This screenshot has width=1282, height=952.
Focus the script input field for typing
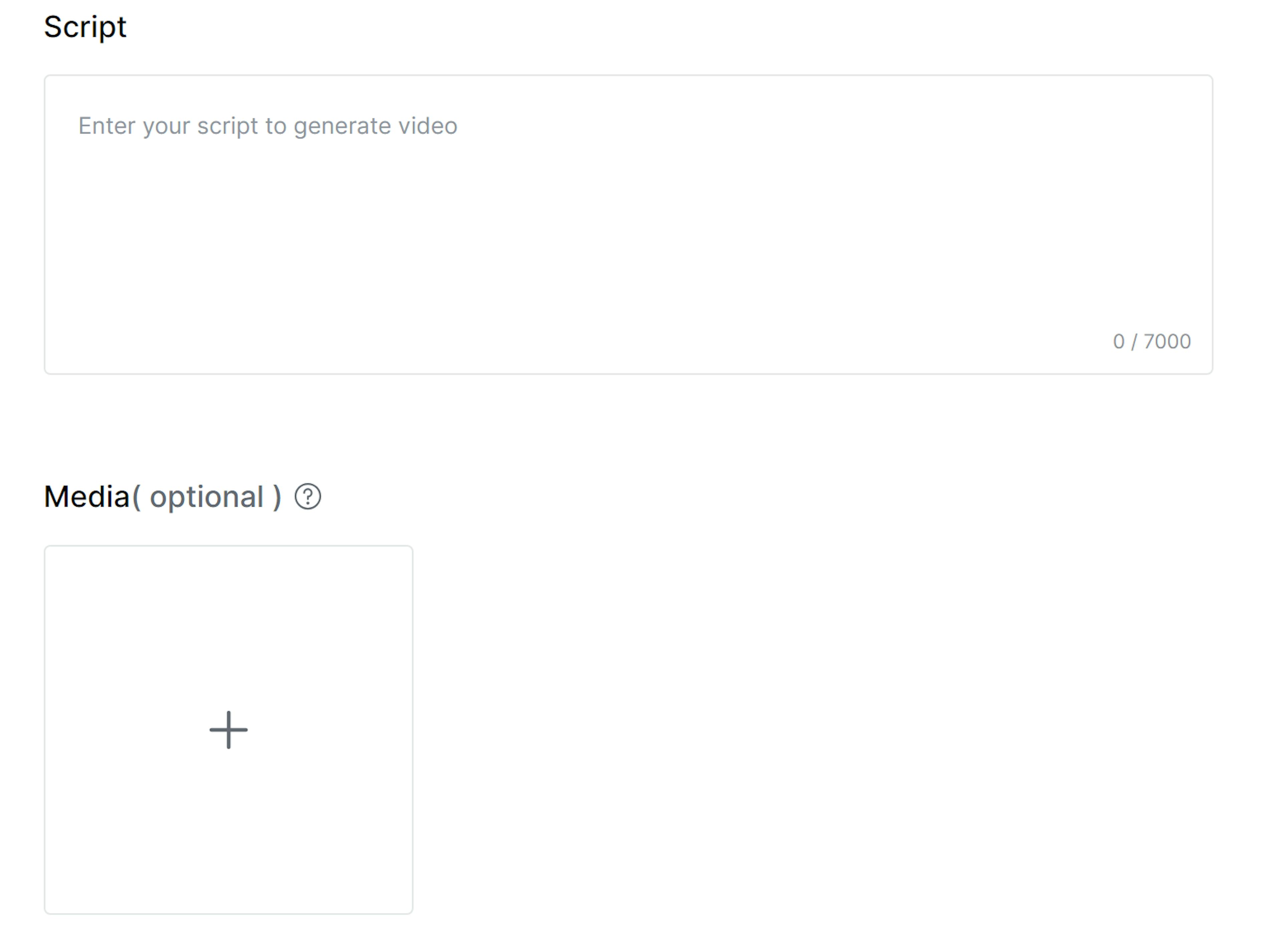pos(628,225)
